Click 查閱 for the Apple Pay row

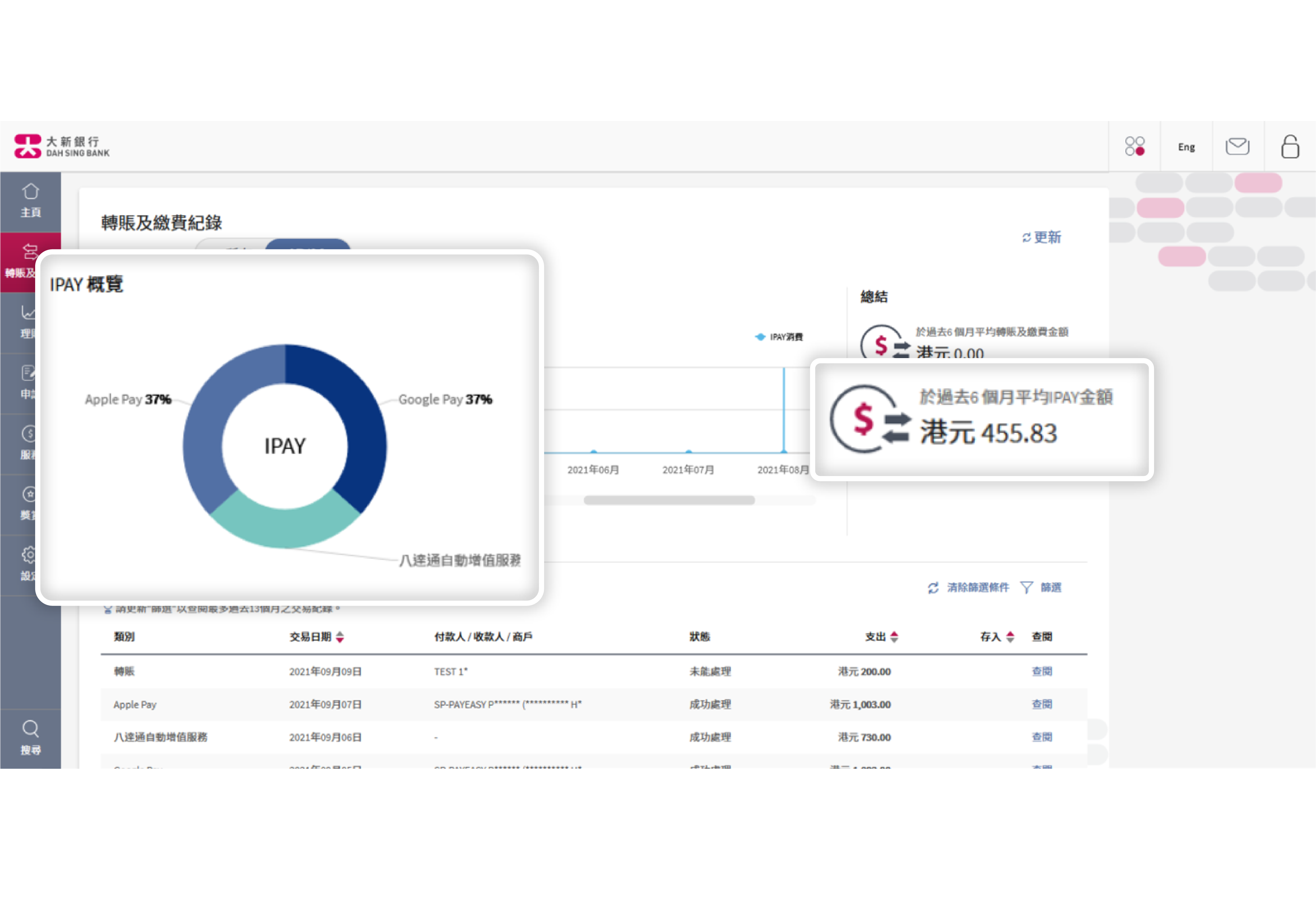[1041, 705]
